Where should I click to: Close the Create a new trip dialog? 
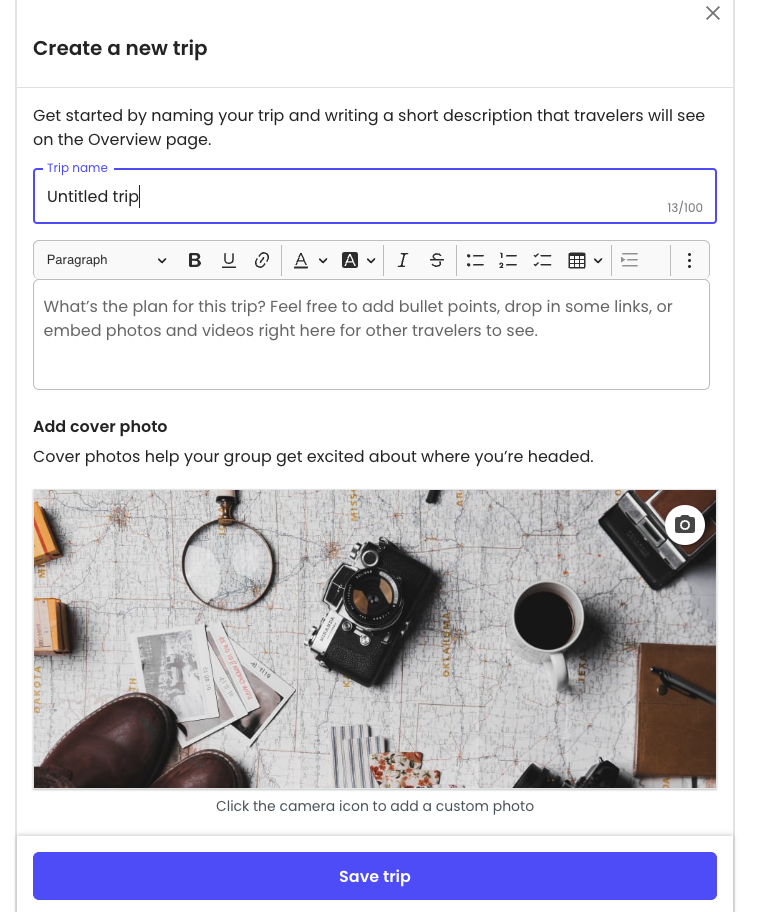[x=713, y=13]
